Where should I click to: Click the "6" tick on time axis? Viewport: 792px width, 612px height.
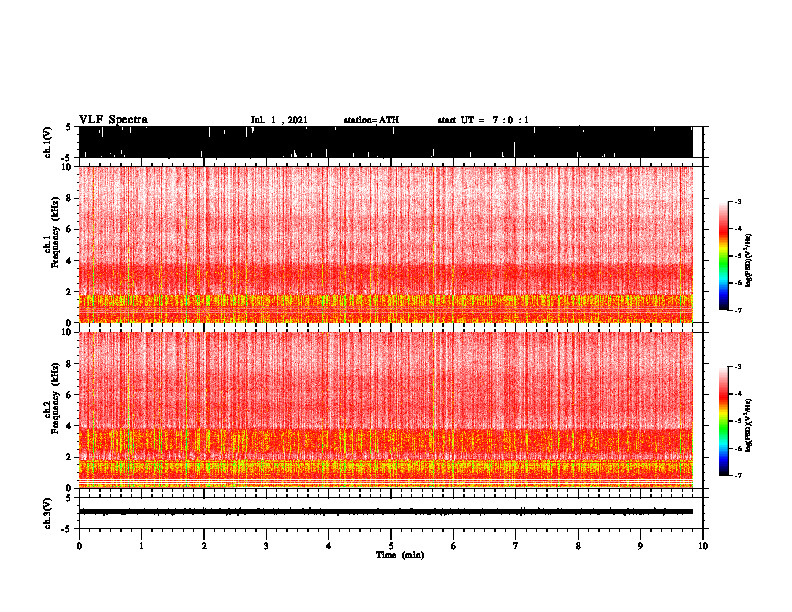point(454,546)
